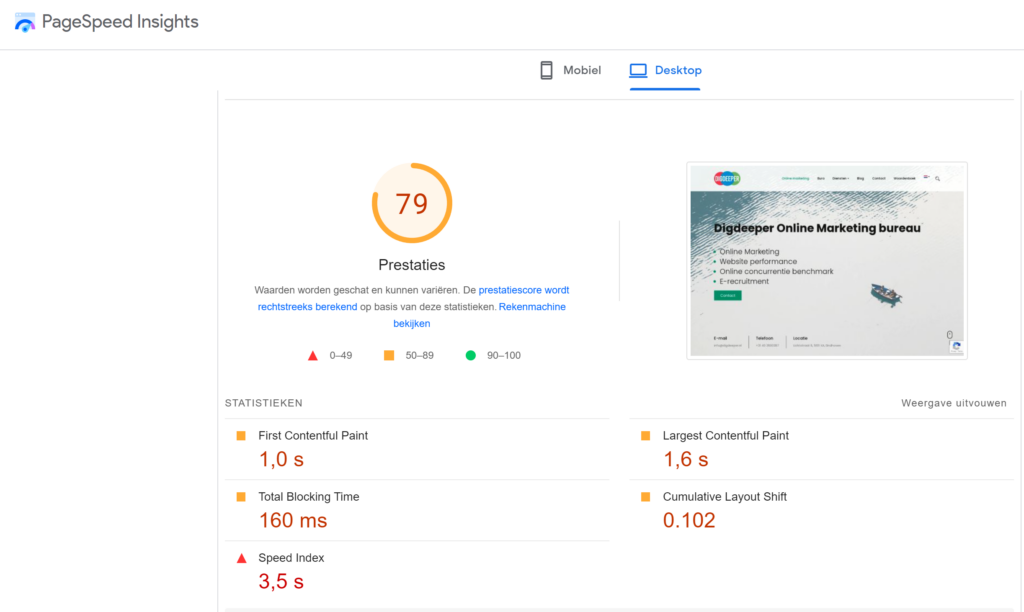Click the red triangle beside Speed Index
The image size is (1024, 612).
(240, 558)
